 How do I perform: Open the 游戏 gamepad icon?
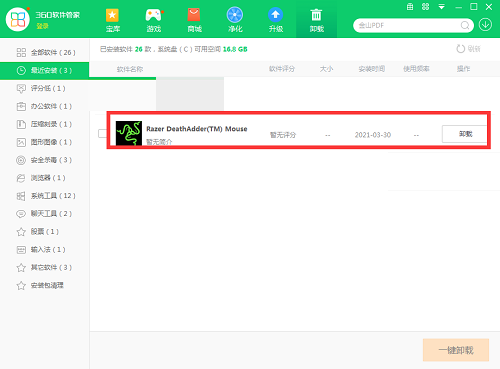click(154, 16)
